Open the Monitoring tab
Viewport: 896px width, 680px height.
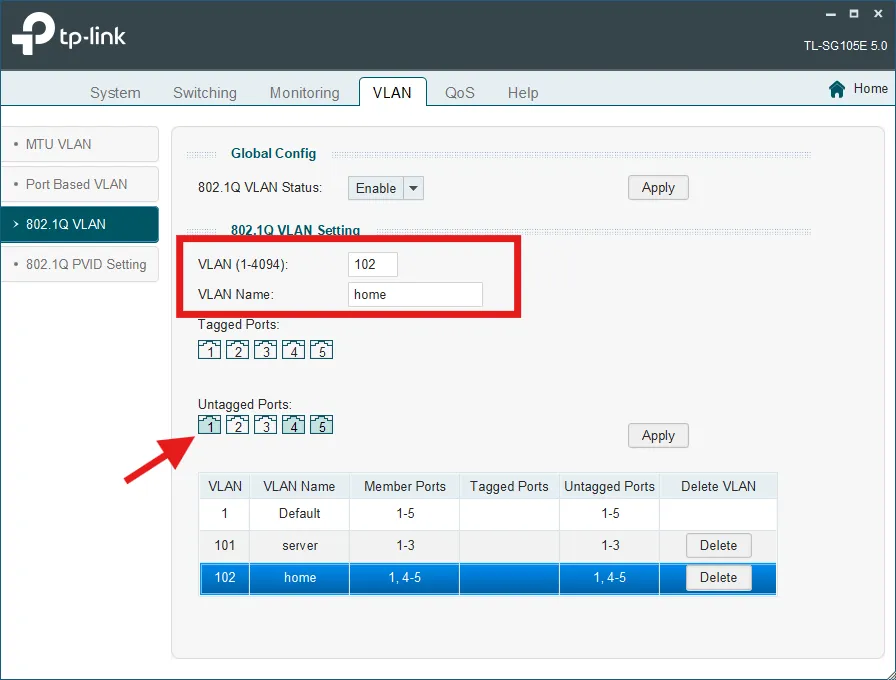pos(305,93)
